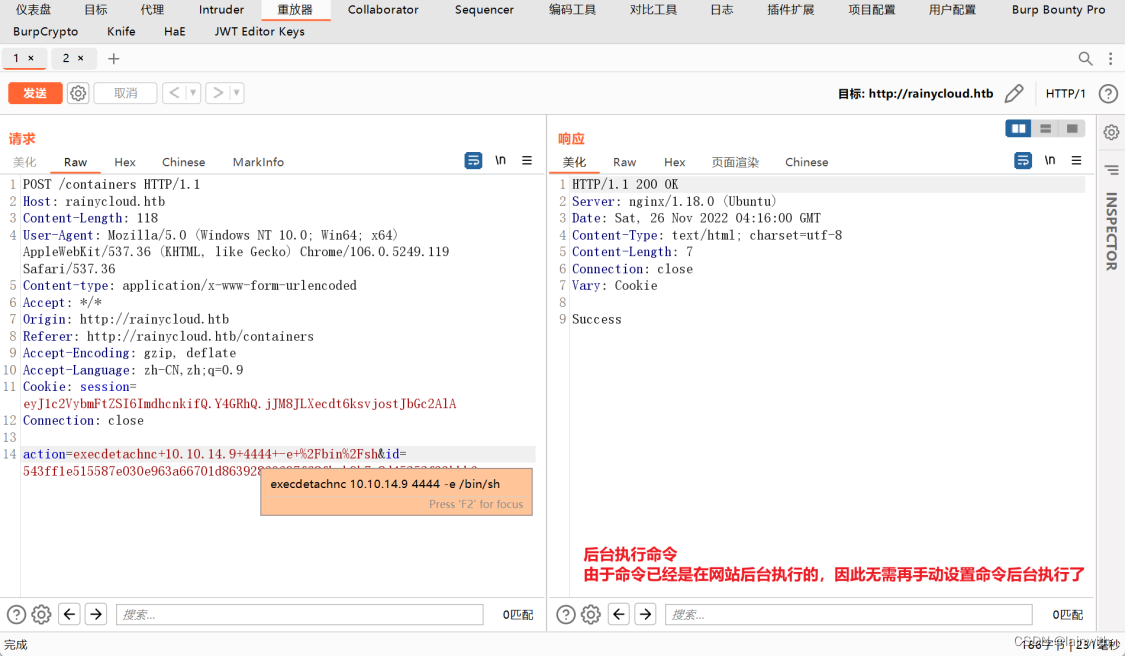
Task: Toggle word wrap icon in request panel
Action: pyautogui.click(x=474, y=161)
